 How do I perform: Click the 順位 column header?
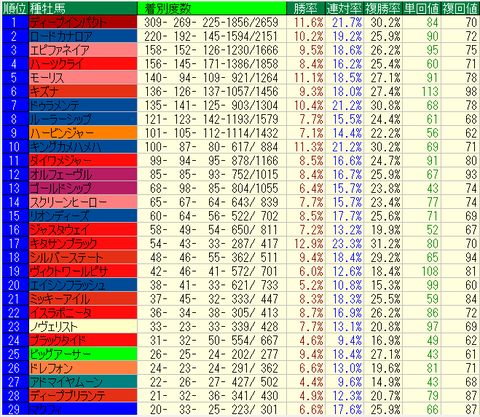click(x=15, y=8)
